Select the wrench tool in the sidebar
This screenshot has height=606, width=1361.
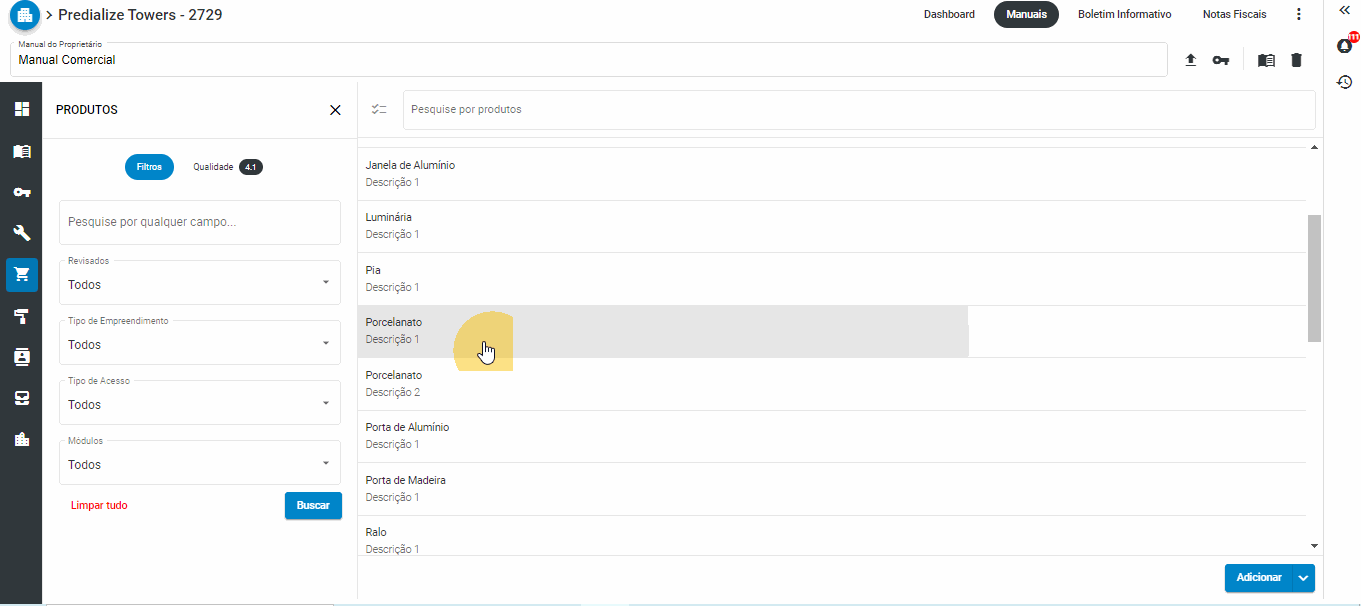[x=21, y=233]
